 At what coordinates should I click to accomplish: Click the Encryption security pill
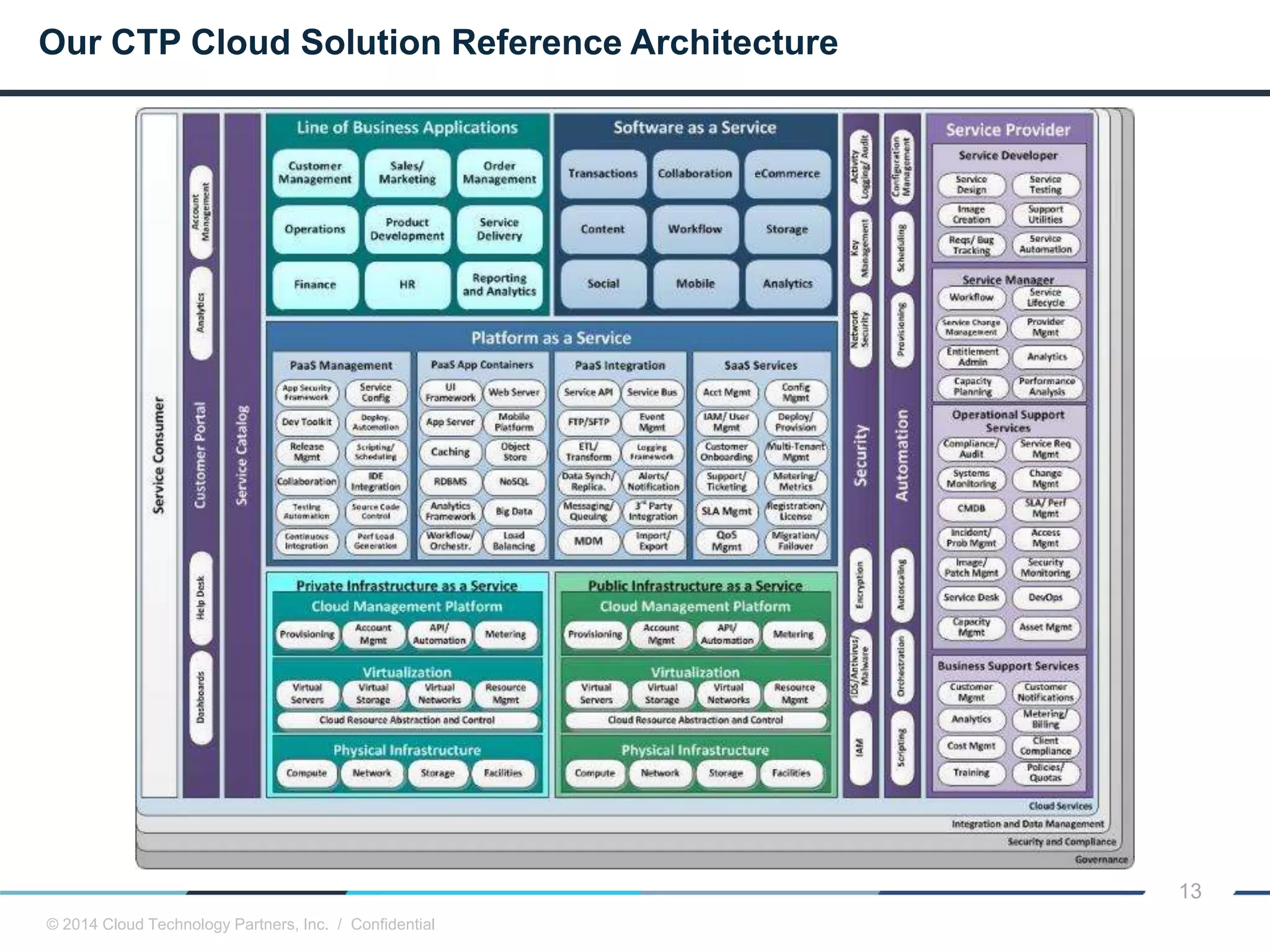coord(859,584)
